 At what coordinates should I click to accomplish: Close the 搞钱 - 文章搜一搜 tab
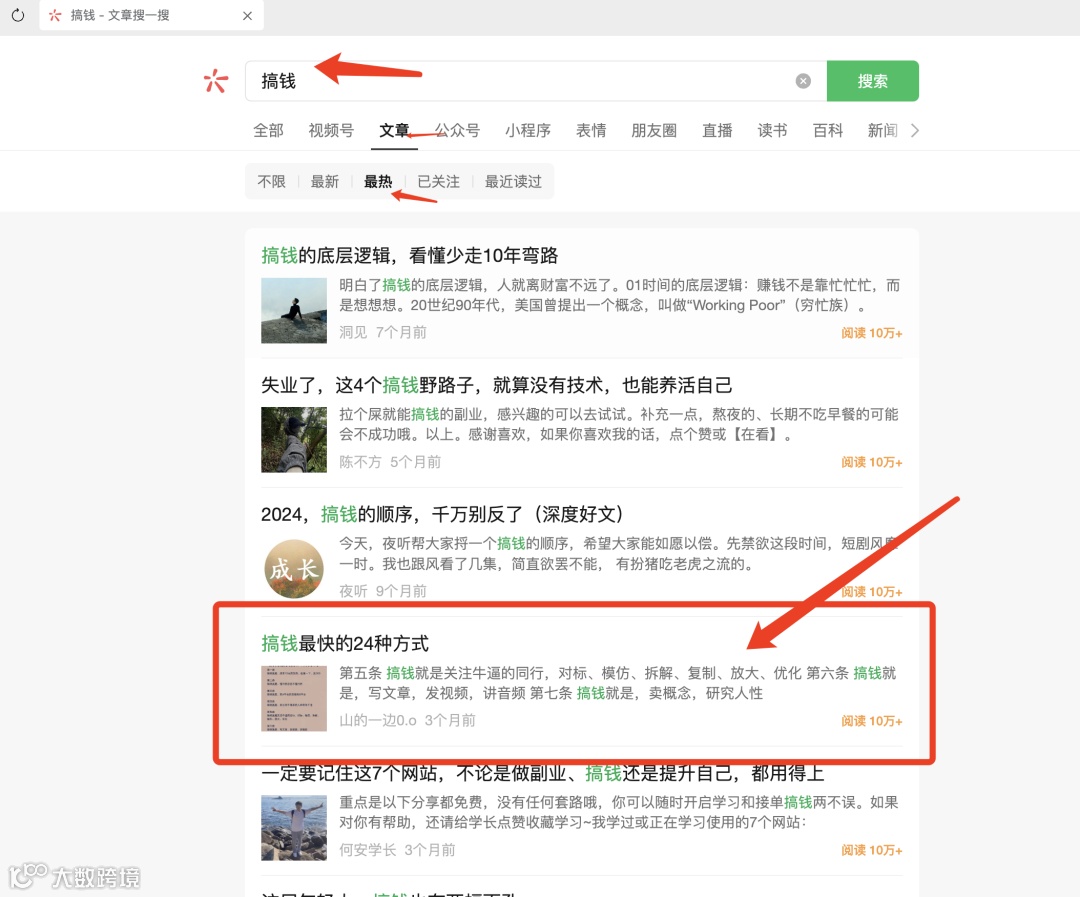coord(247,15)
